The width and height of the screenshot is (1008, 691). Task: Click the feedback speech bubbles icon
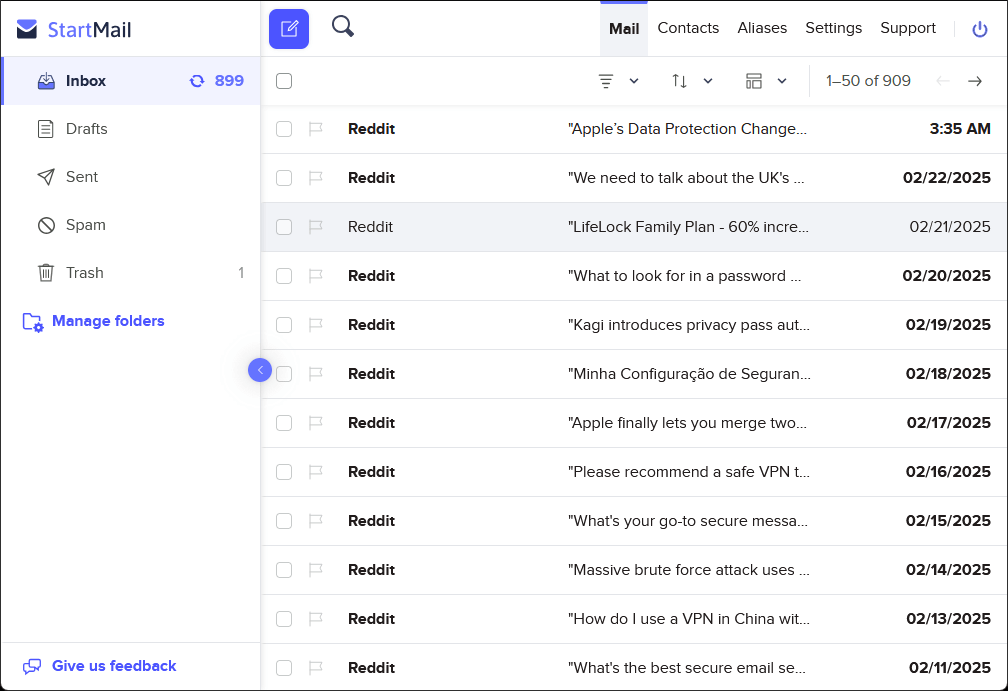[32, 667]
